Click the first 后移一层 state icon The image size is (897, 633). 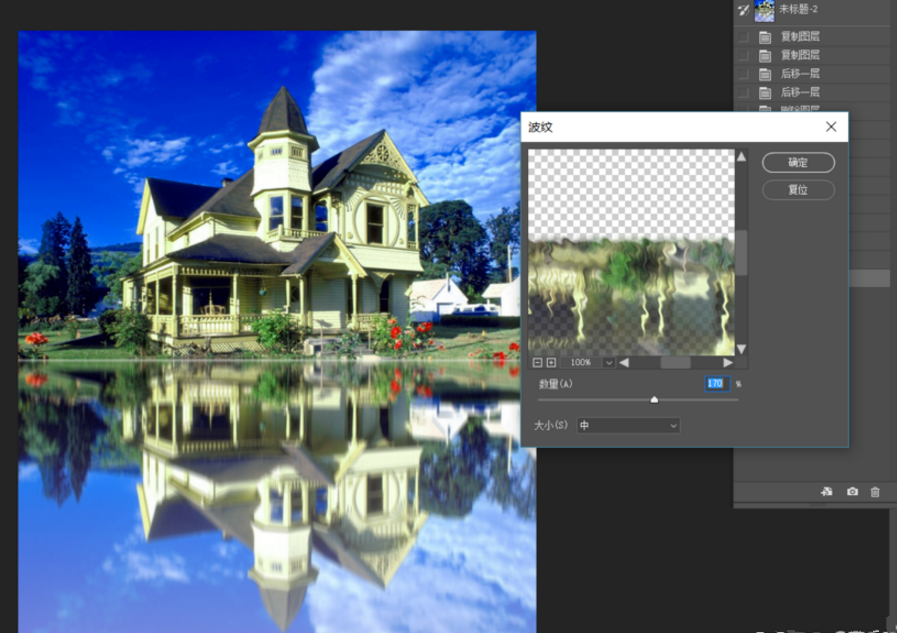[x=765, y=74]
